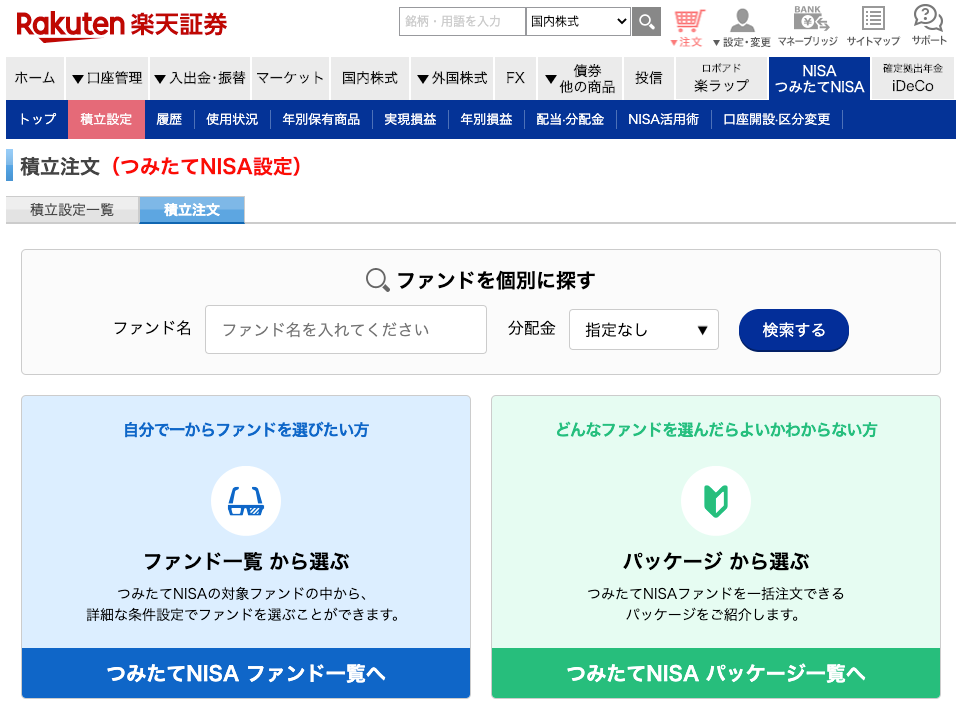Click どんなファンドを選んだらよいかわからない方 text
965x706 pixels.
point(716,430)
